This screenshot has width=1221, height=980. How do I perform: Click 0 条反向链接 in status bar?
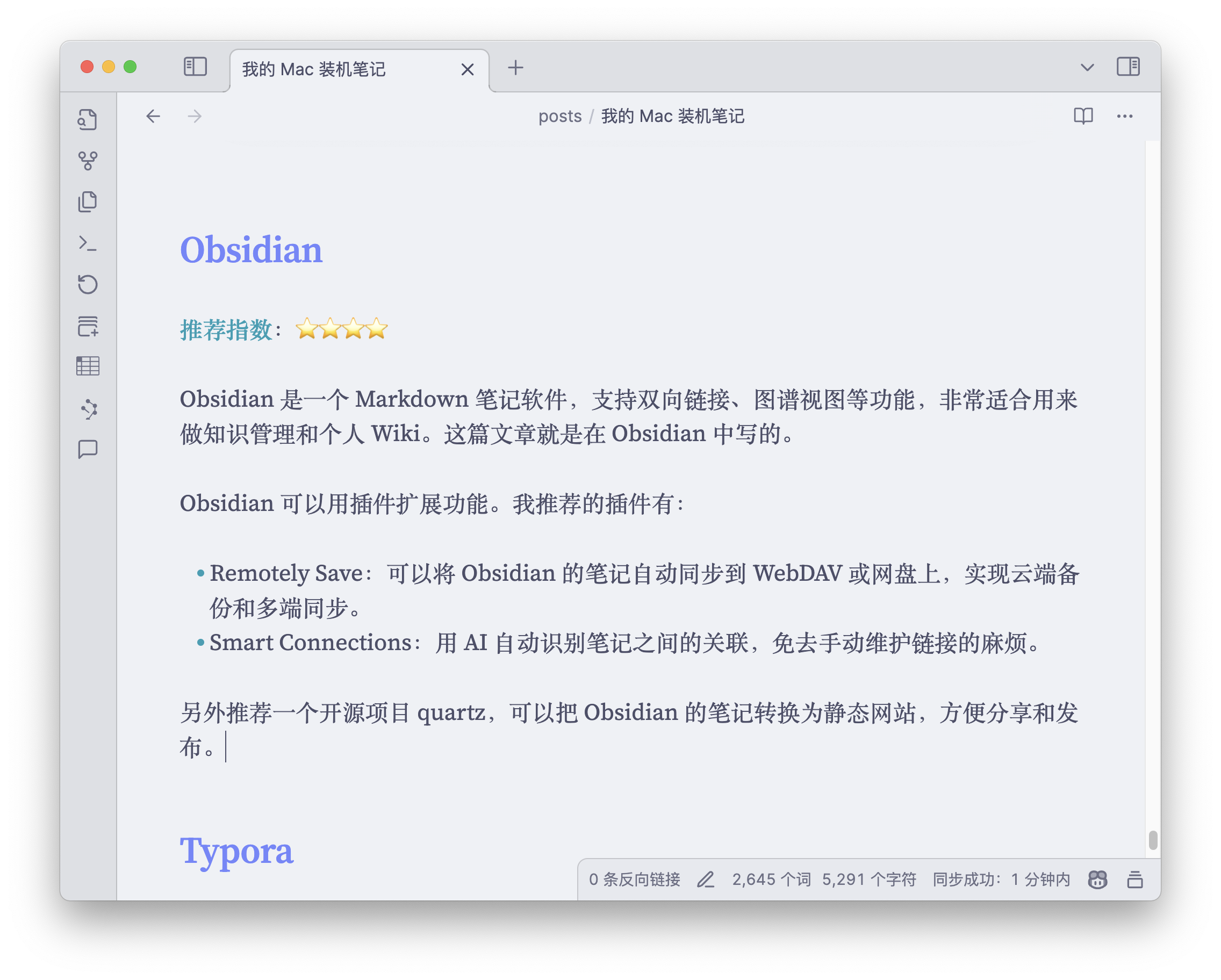click(x=634, y=879)
